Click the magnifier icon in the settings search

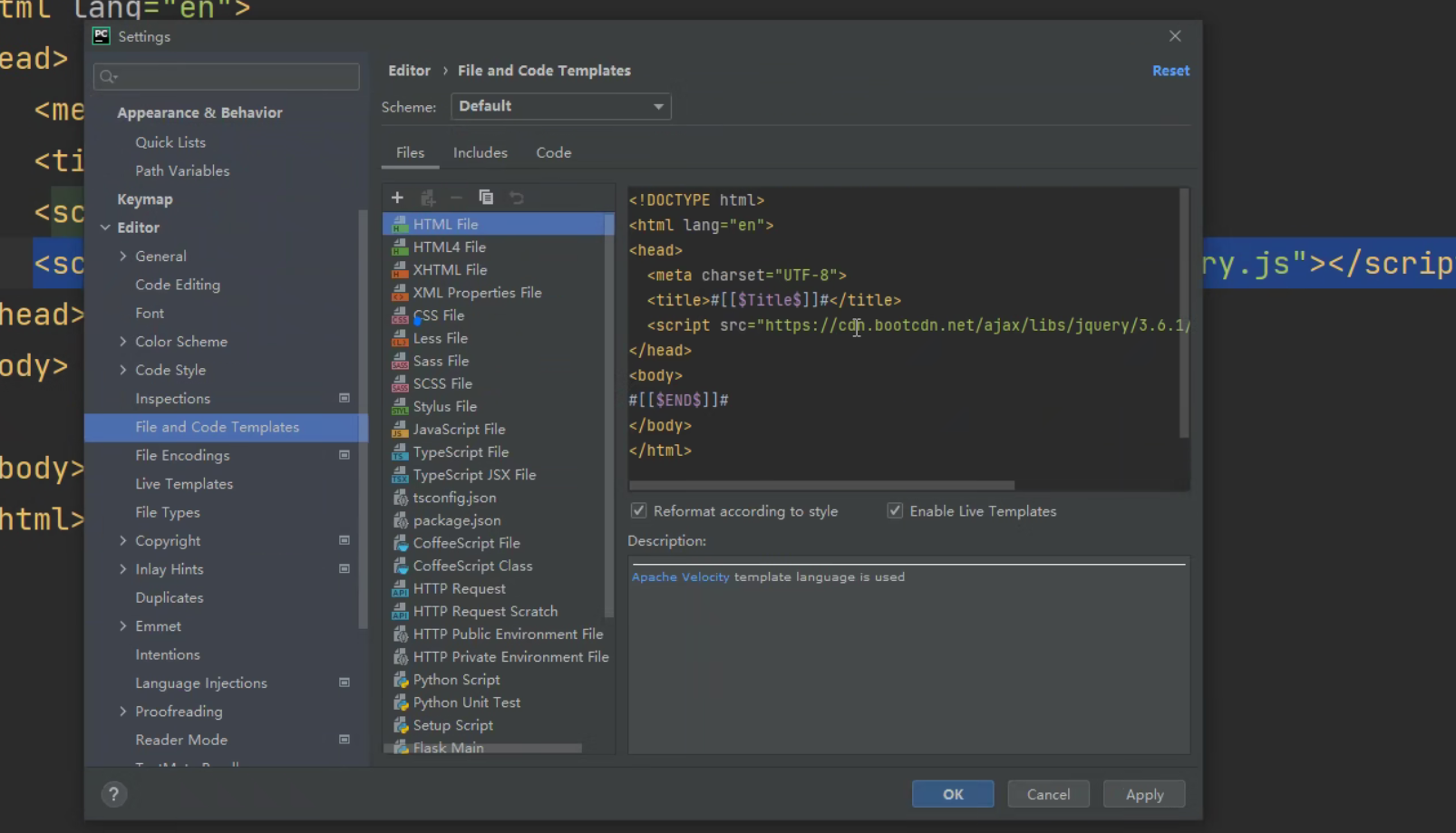point(108,77)
